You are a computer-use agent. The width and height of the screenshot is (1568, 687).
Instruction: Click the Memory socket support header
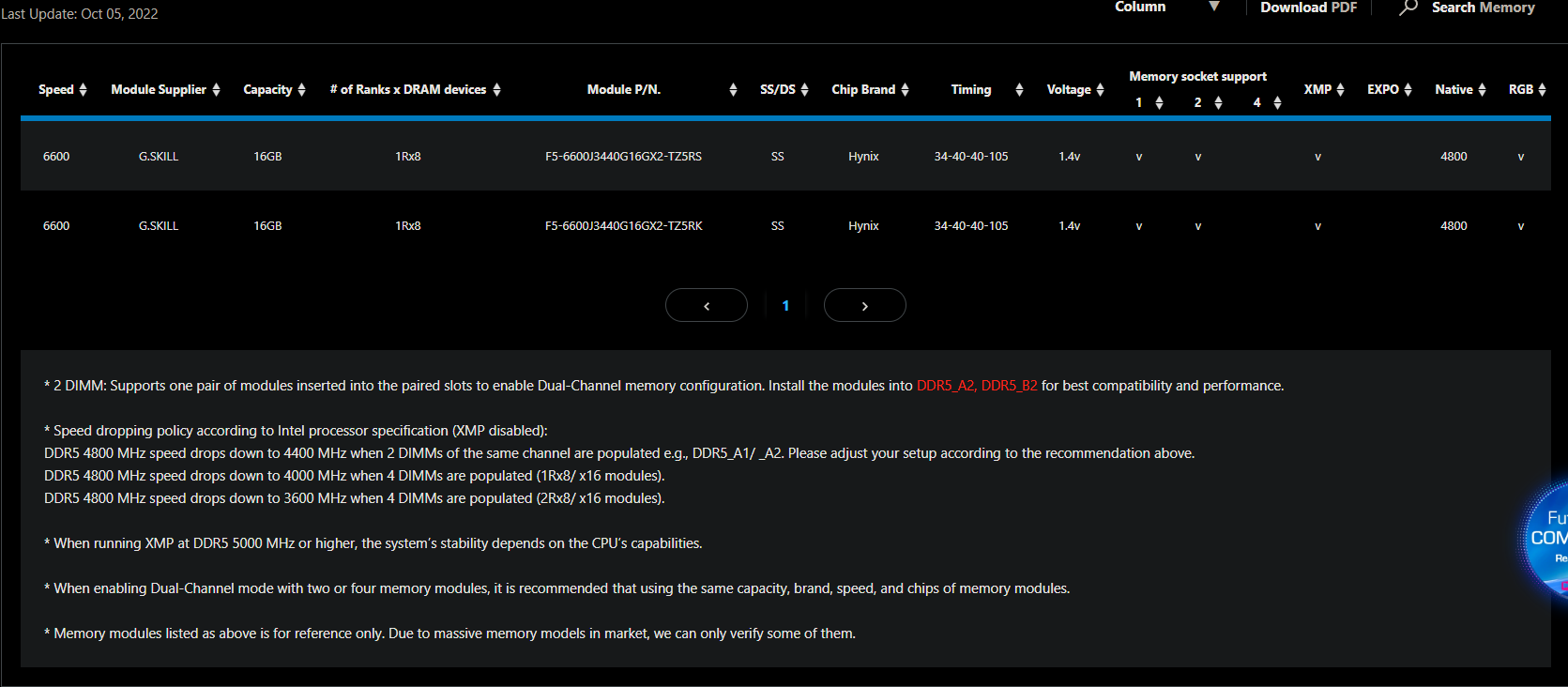pos(1197,76)
